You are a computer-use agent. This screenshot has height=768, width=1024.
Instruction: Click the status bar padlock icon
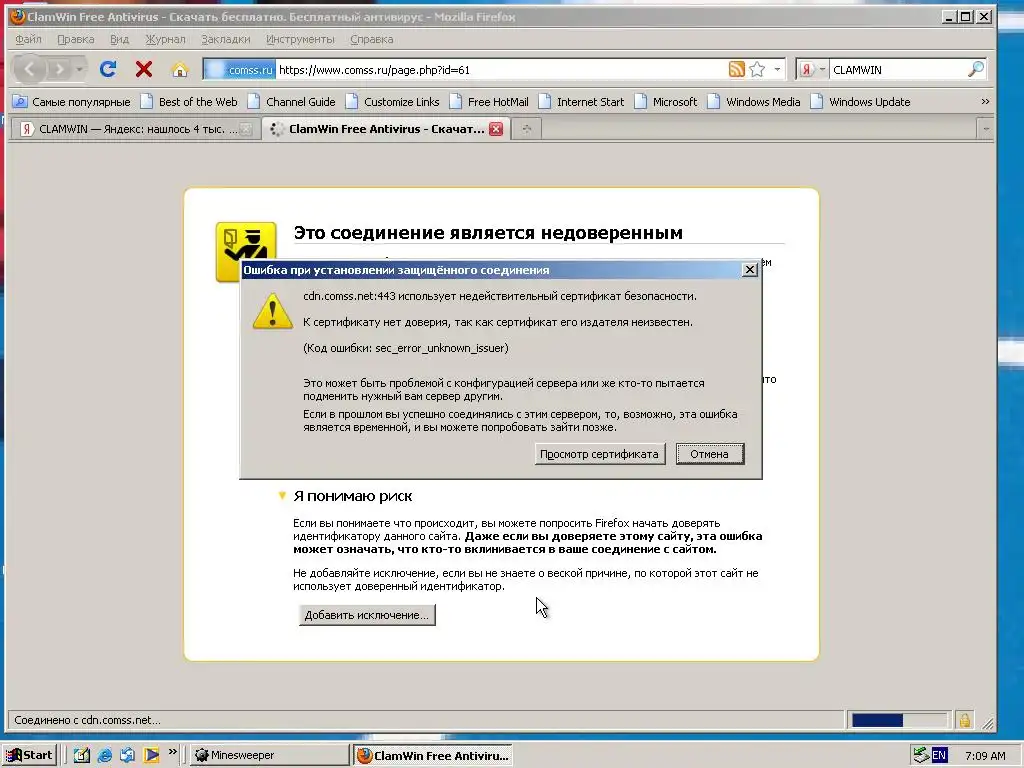pos(964,720)
